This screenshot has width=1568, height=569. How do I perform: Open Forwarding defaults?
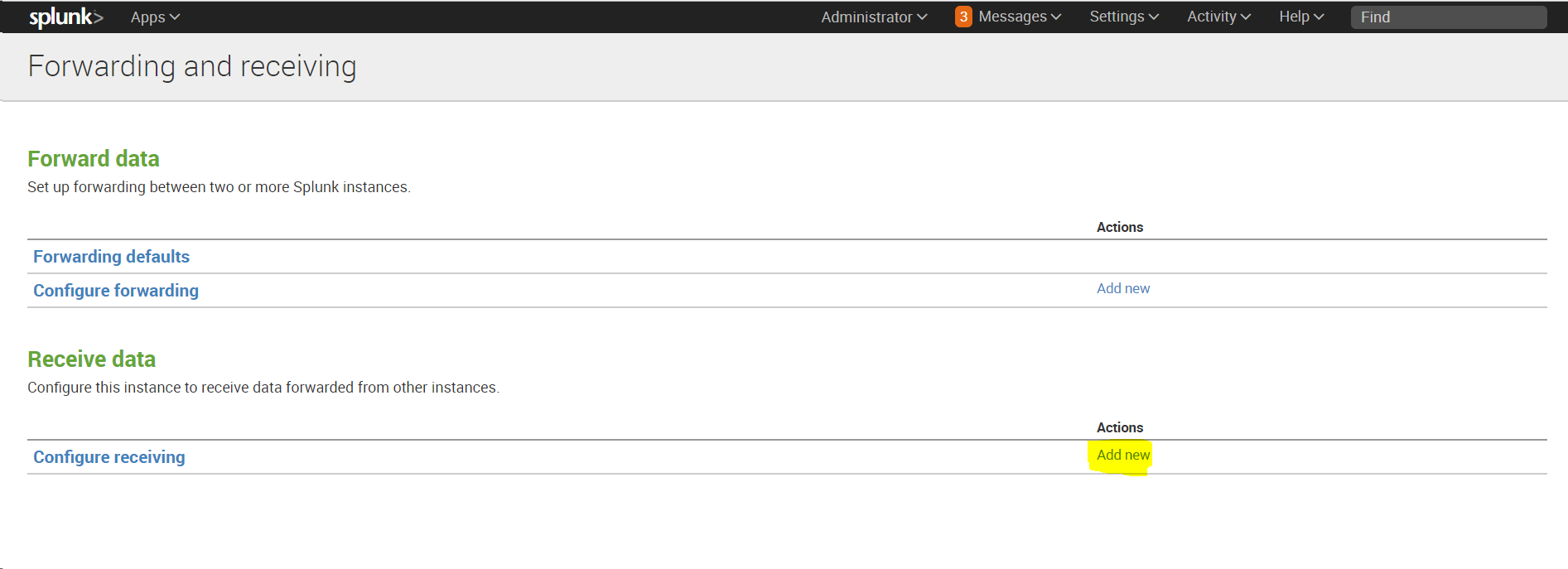click(111, 257)
